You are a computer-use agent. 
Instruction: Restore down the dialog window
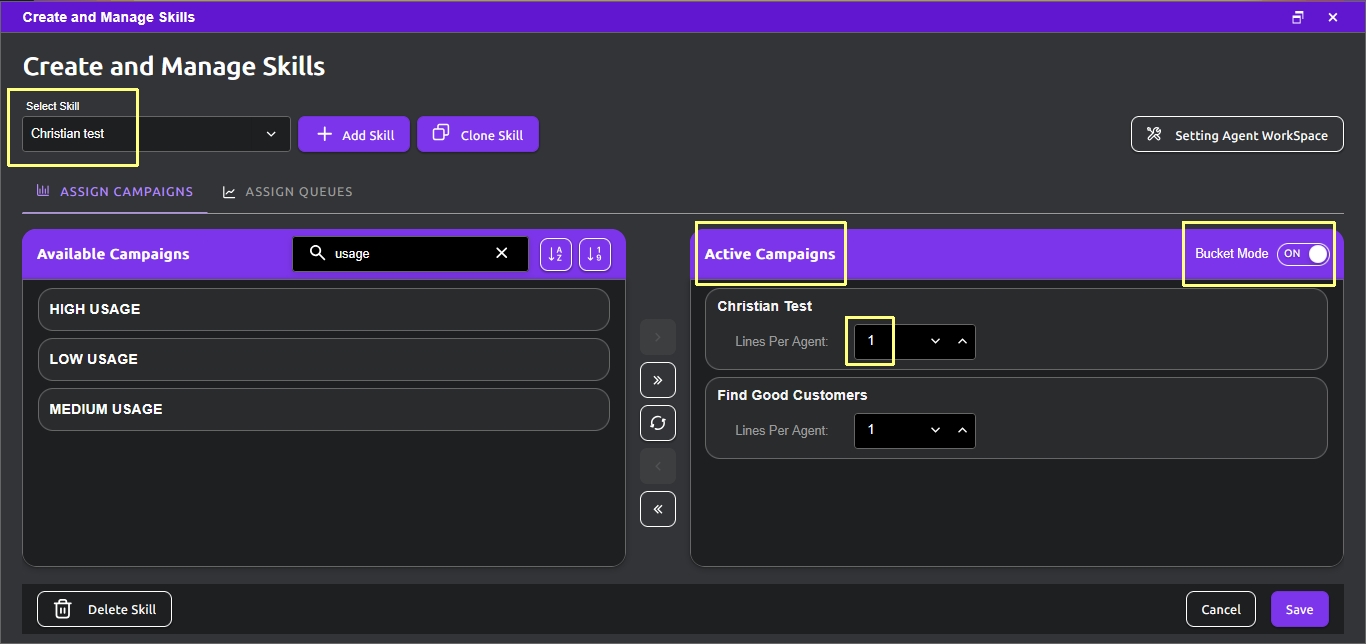pos(1298,17)
